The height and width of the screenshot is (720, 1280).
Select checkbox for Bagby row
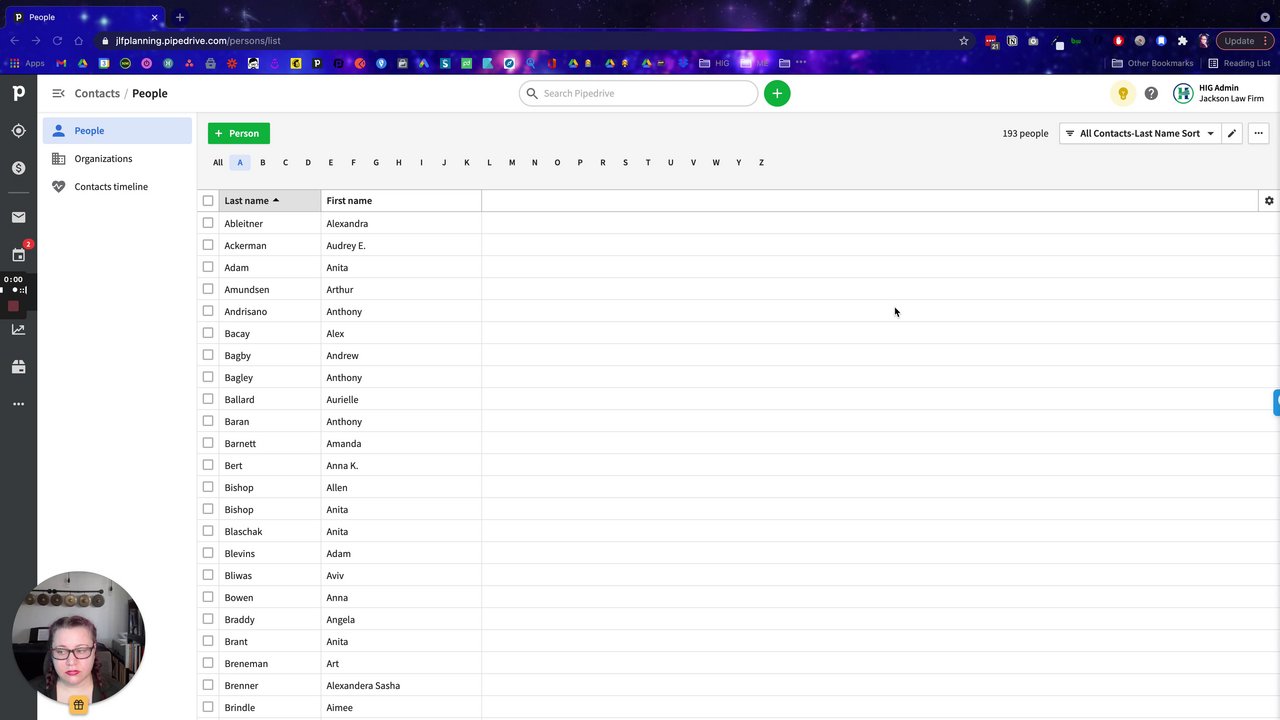[x=208, y=355]
